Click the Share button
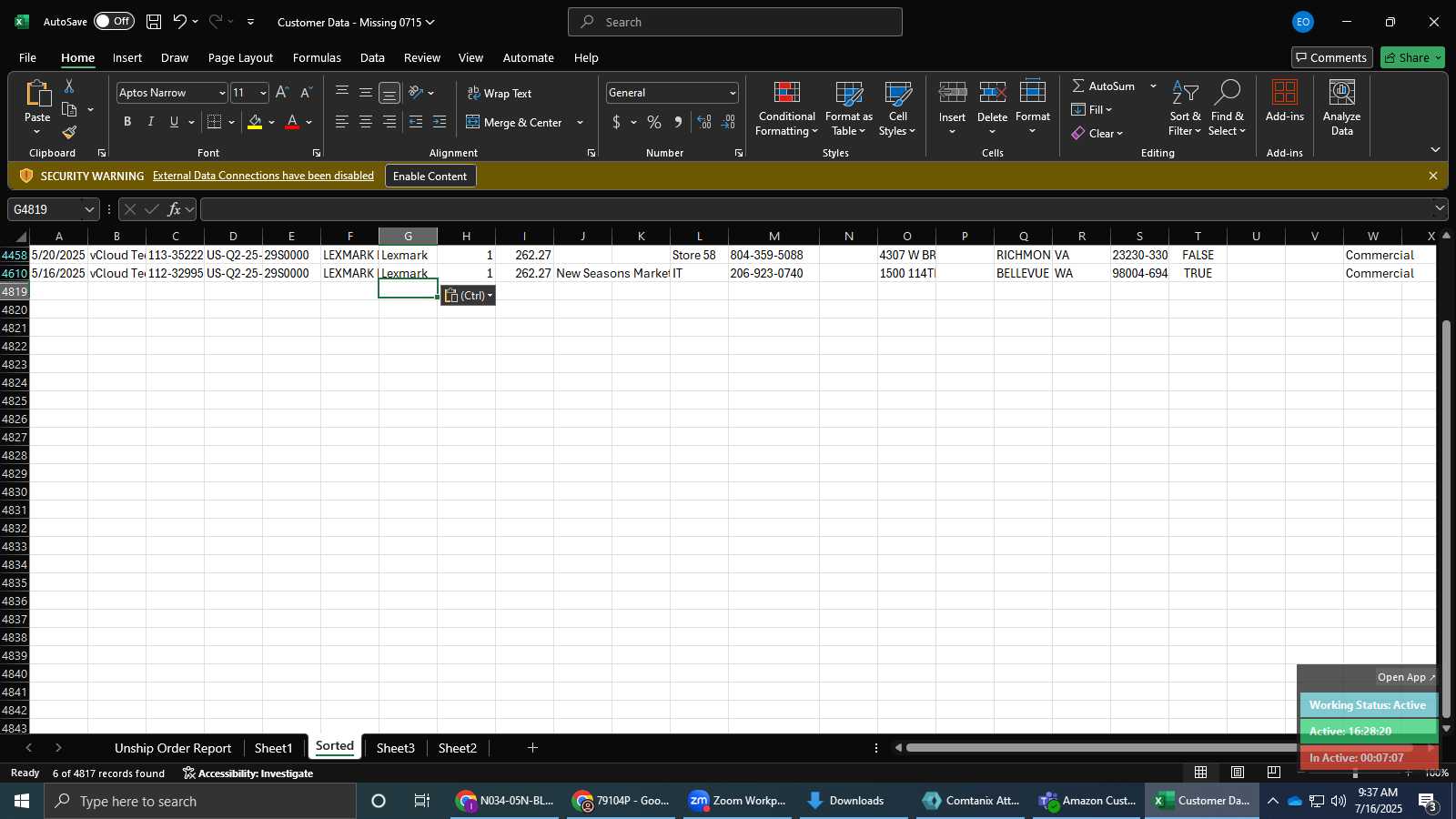This screenshot has width=1456, height=819. click(x=1412, y=57)
